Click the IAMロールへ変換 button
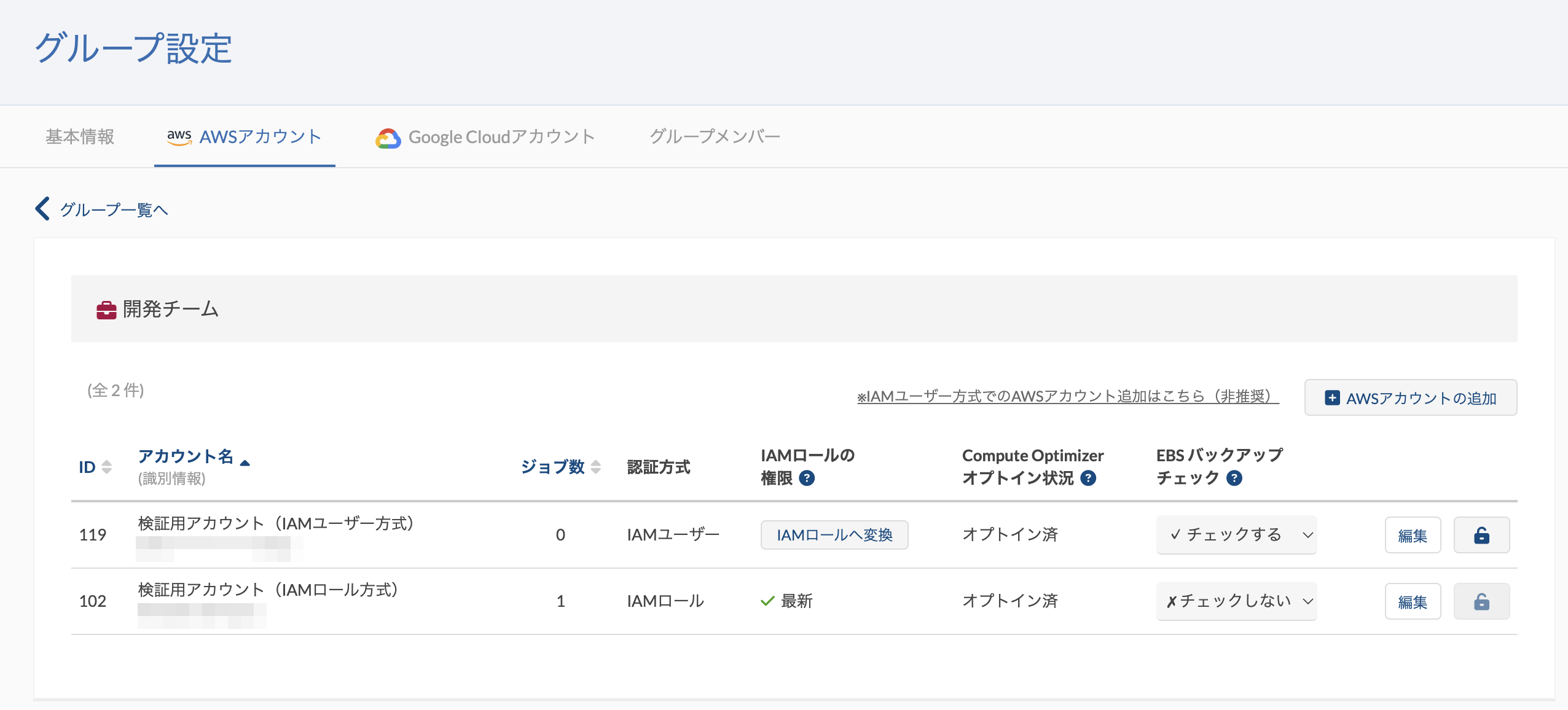This screenshot has width=1568, height=710. pos(834,535)
